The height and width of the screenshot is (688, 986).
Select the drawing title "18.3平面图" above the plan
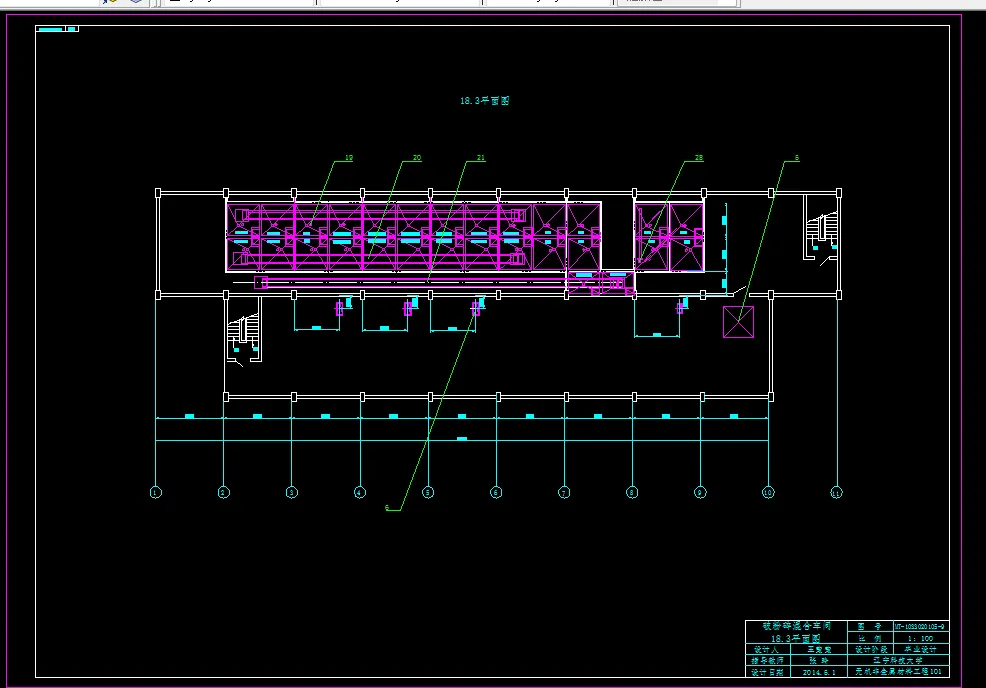[x=484, y=101]
